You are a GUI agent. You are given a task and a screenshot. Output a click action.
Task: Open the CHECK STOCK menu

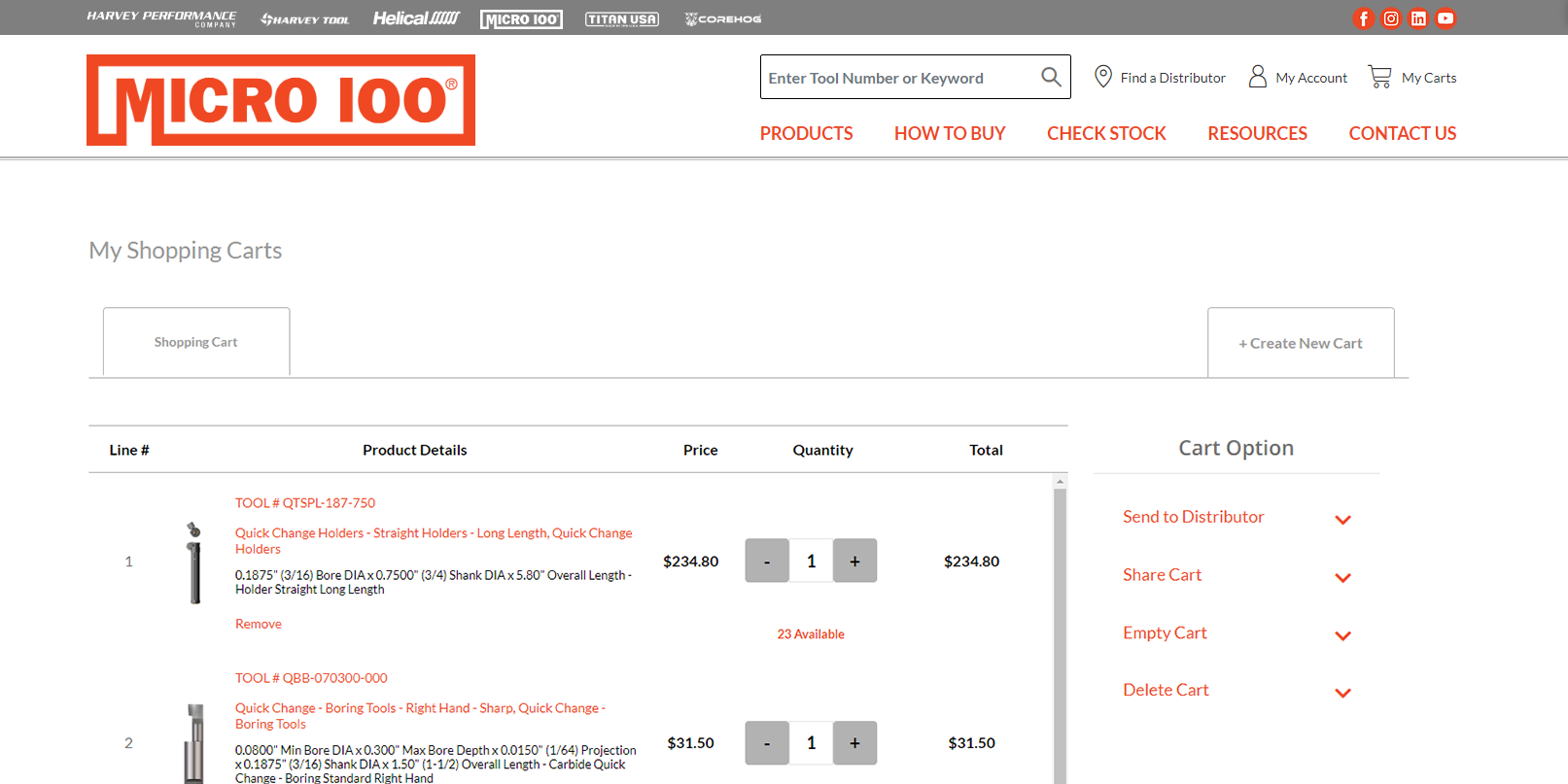click(x=1106, y=133)
